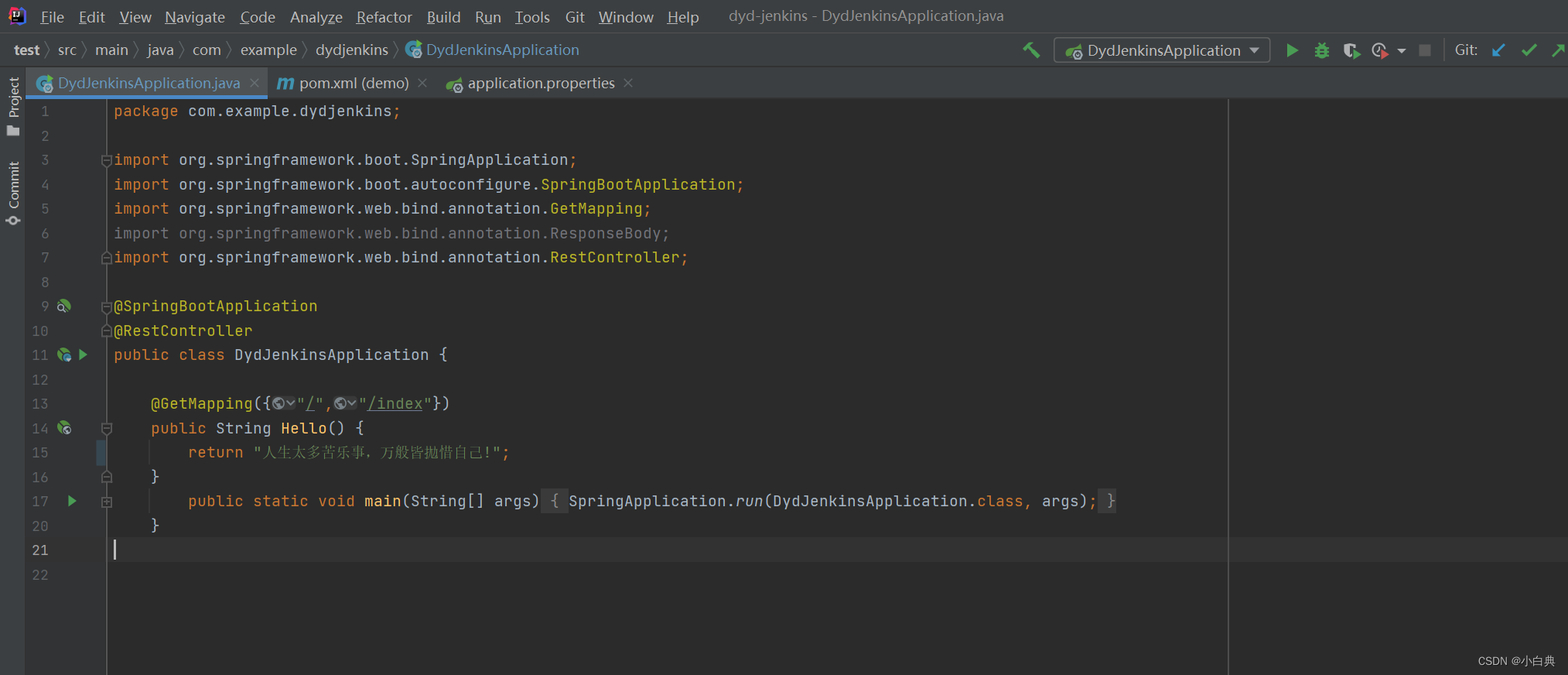Commit changes via Git green checkmark
This screenshot has height=675, width=1568.
coord(1529,50)
